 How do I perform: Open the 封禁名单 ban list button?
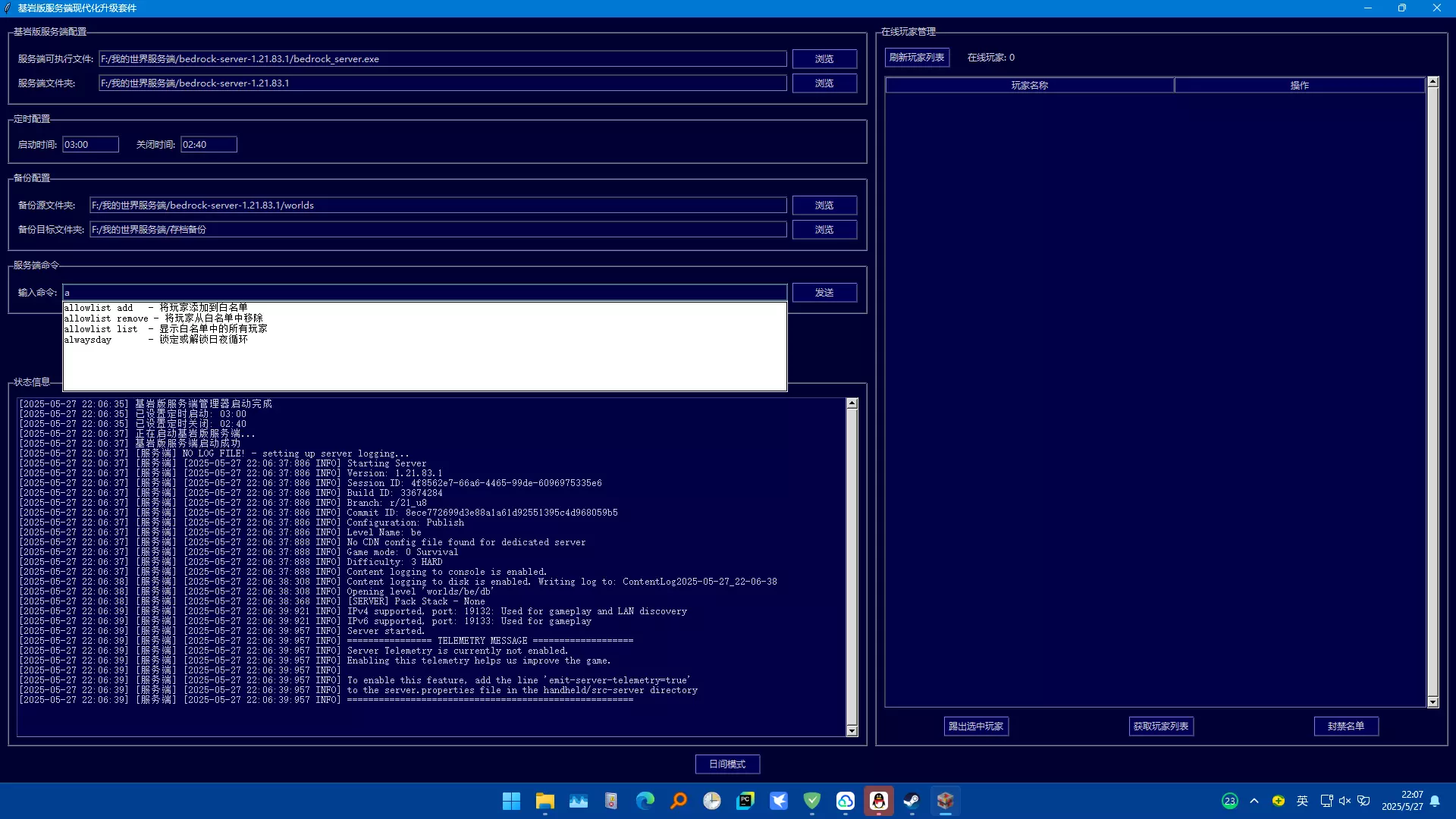click(x=1346, y=726)
